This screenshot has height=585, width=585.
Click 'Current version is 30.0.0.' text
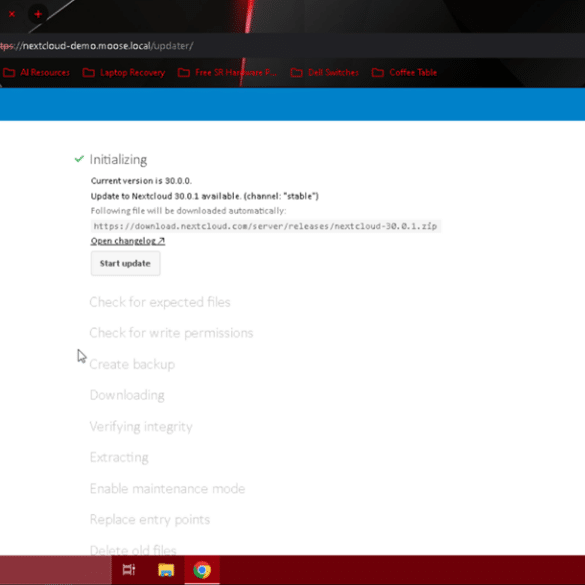click(141, 181)
